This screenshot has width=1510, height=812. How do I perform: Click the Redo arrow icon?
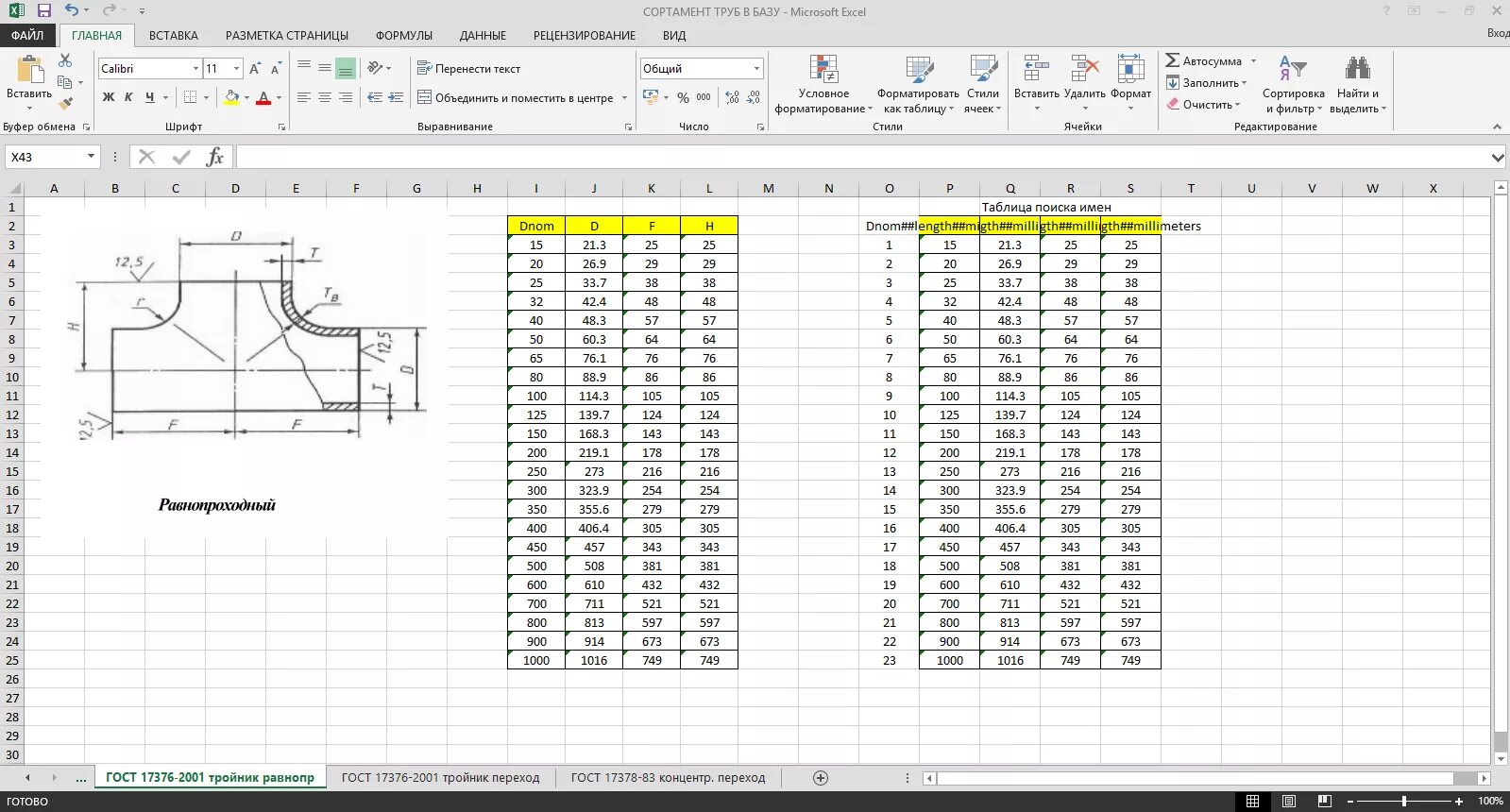109,10
